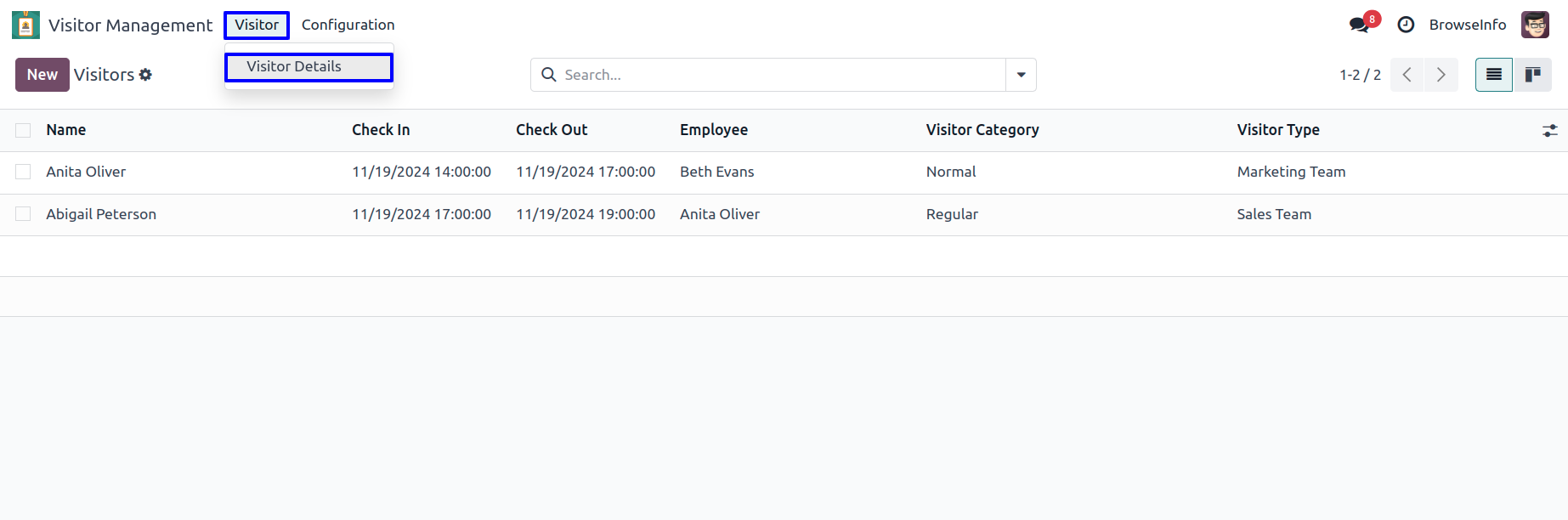The width and height of the screenshot is (1568, 520).
Task: Open the activities clock icon
Action: point(1406,25)
